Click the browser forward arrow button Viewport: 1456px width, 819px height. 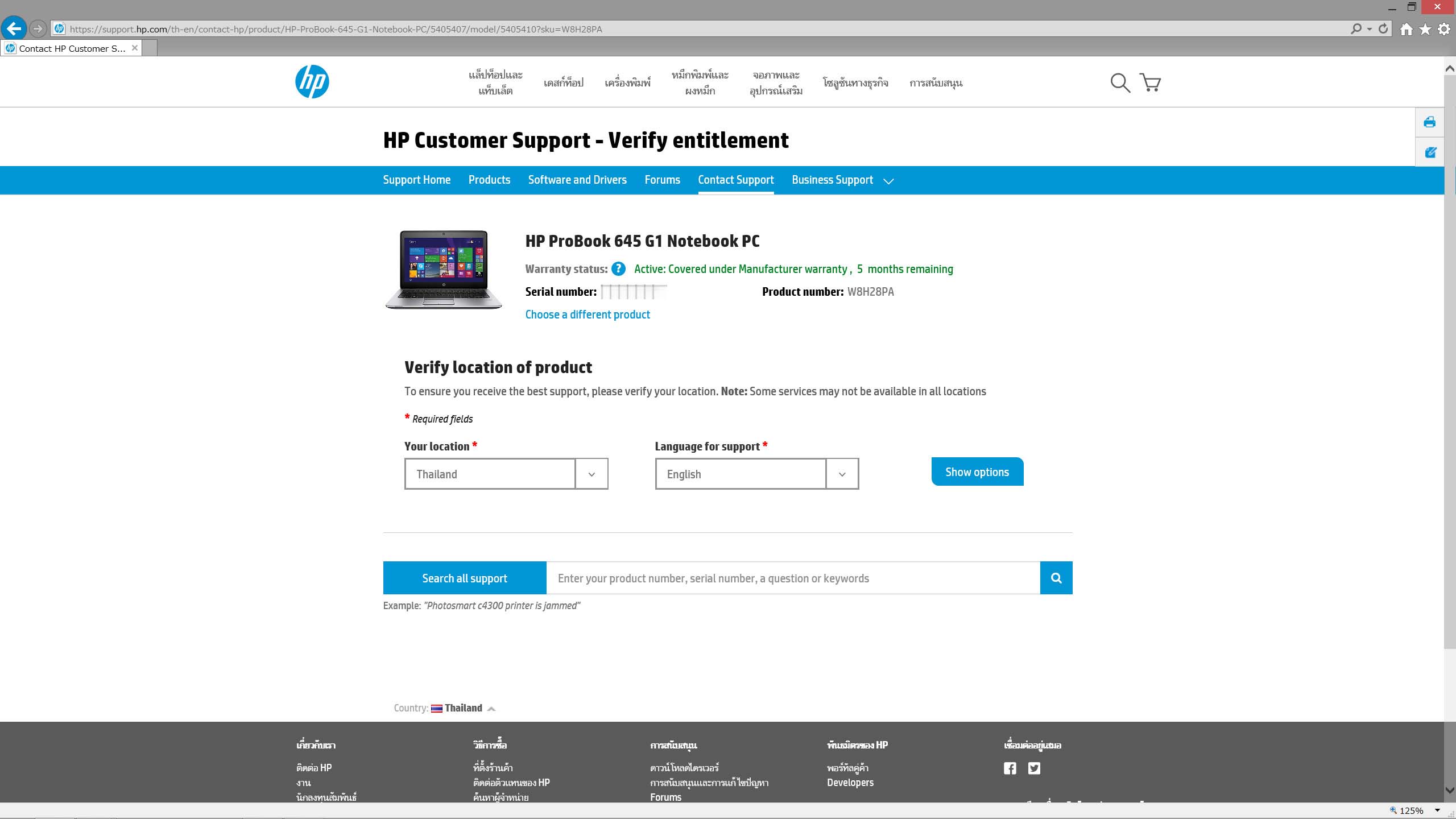tap(38, 28)
